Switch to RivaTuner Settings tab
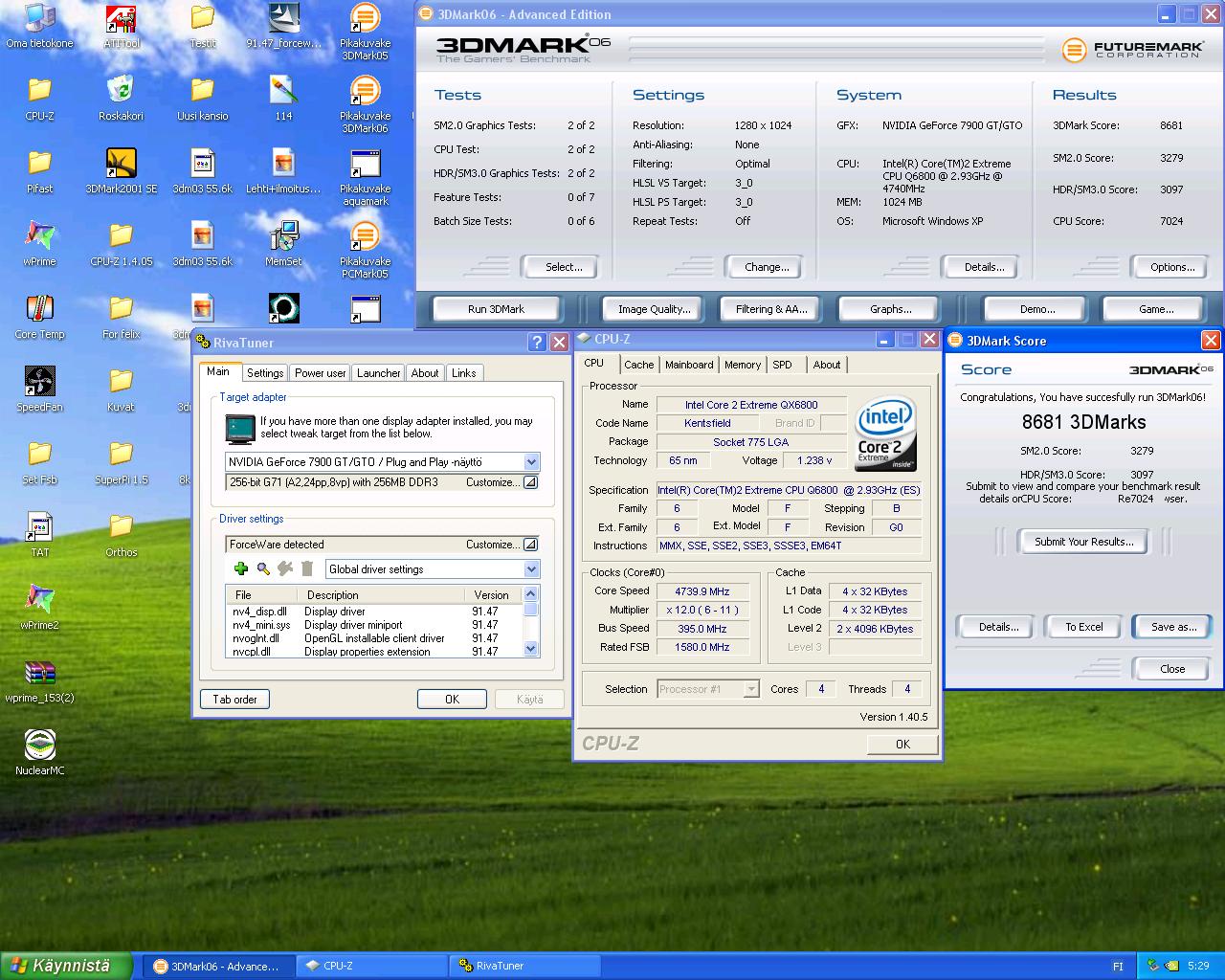 click(264, 373)
